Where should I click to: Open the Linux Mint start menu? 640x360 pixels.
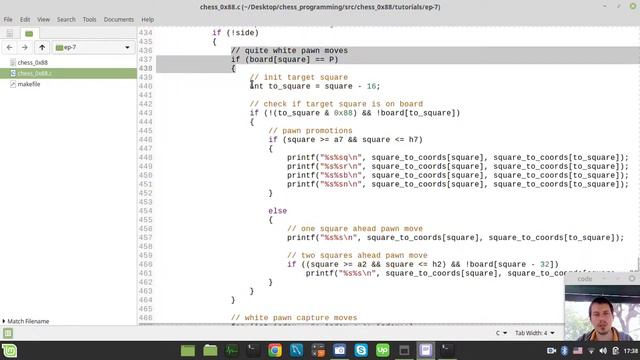9,351
